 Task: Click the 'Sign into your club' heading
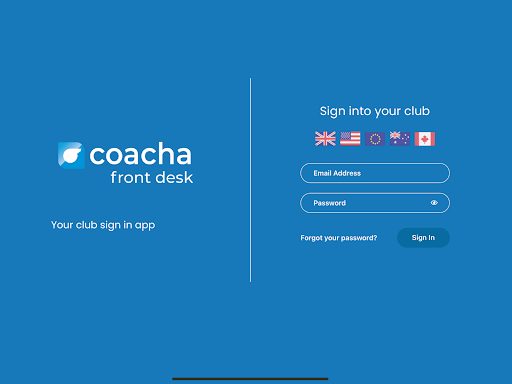[375, 111]
